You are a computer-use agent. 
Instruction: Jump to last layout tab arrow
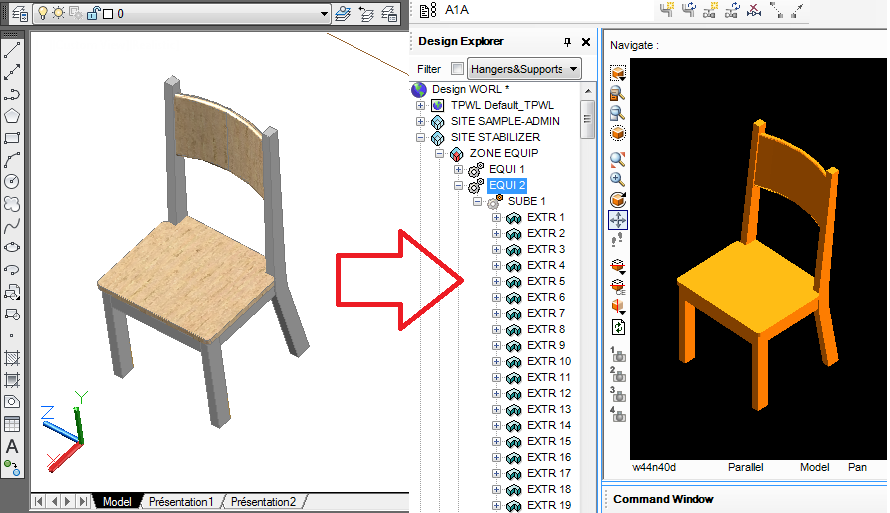click(x=83, y=502)
